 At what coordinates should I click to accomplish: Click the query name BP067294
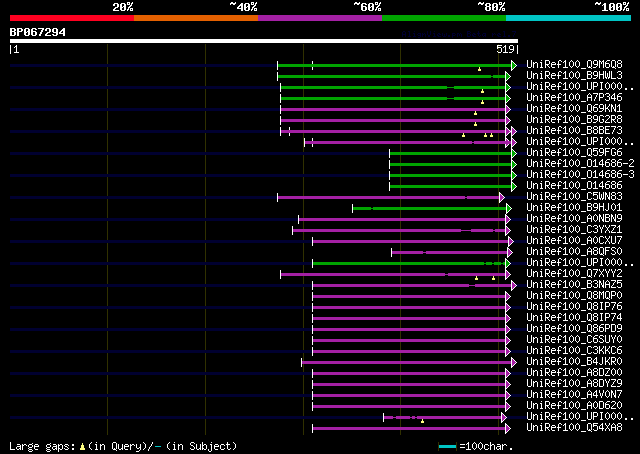(x=38, y=32)
